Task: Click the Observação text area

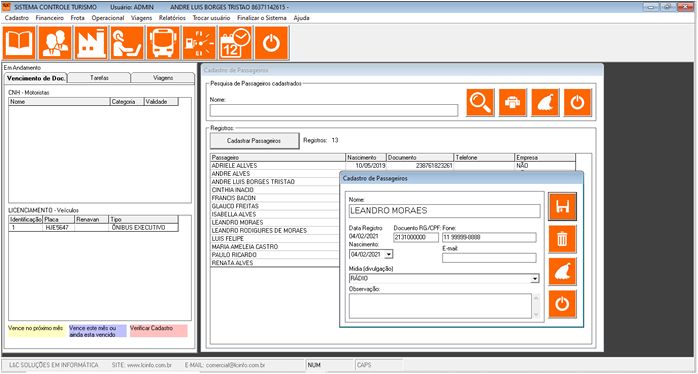Action: (x=440, y=306)
